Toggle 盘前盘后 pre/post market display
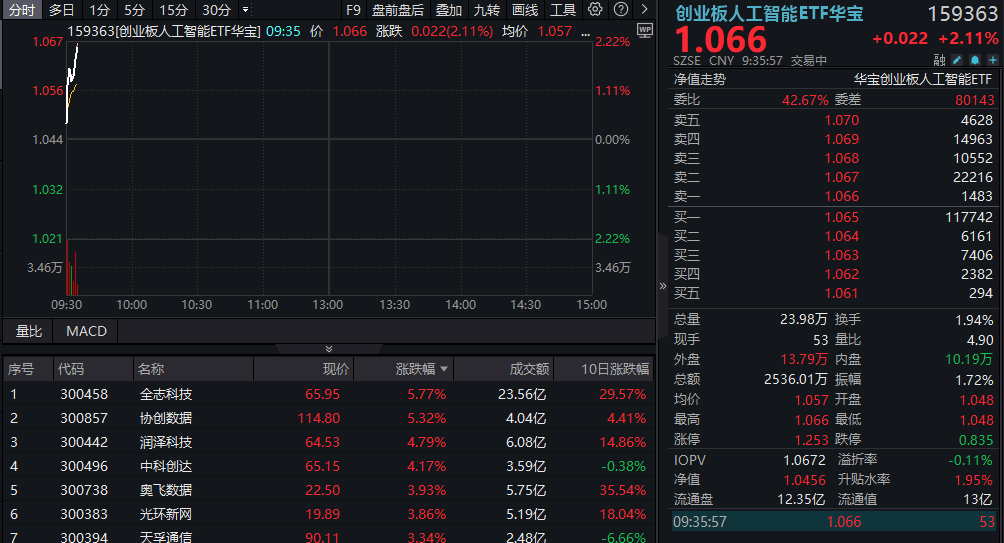1004x543 pixels. click(x=398, y=10)
